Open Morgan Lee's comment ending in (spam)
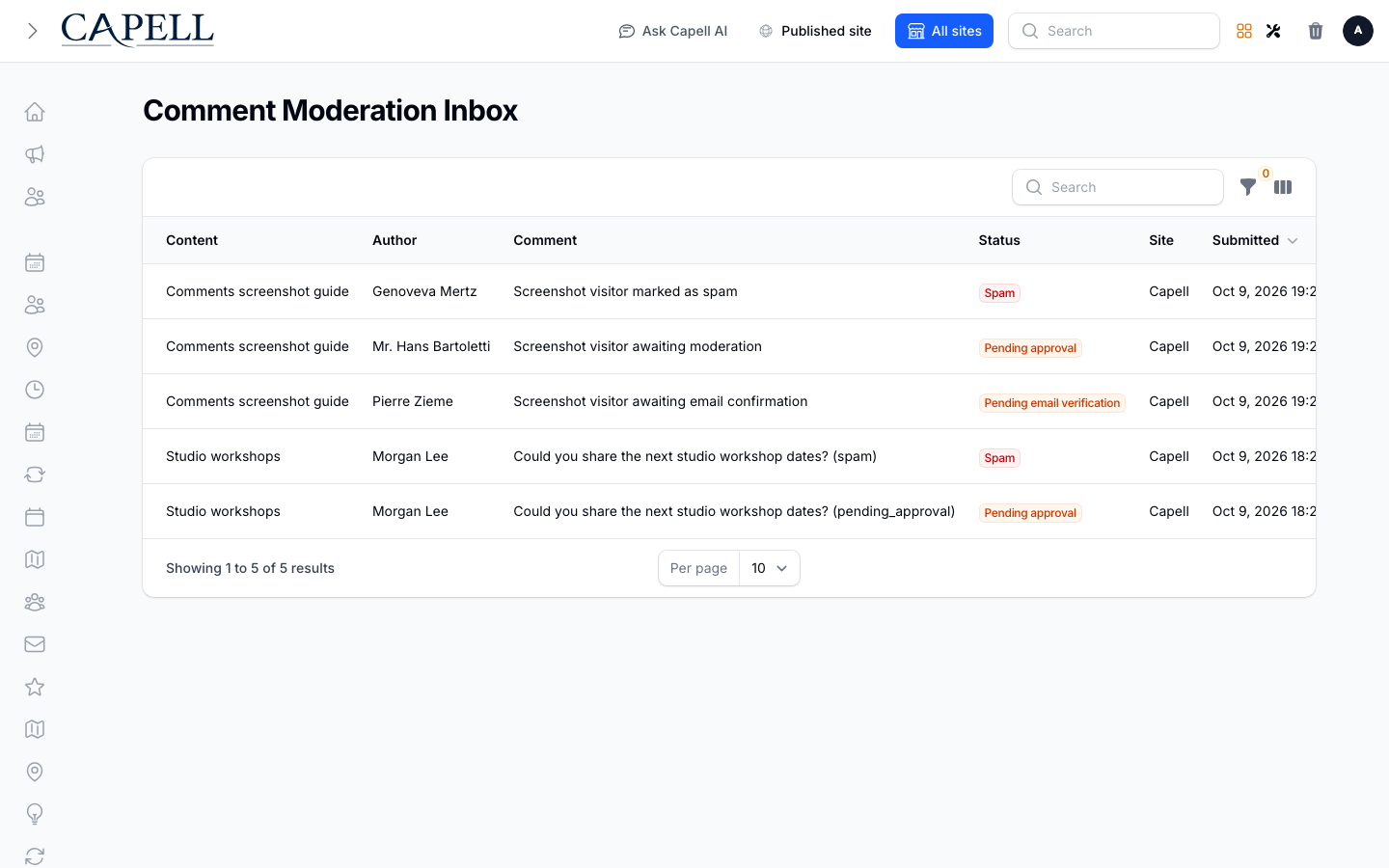1389x868 pixels. tap(694, 456)
